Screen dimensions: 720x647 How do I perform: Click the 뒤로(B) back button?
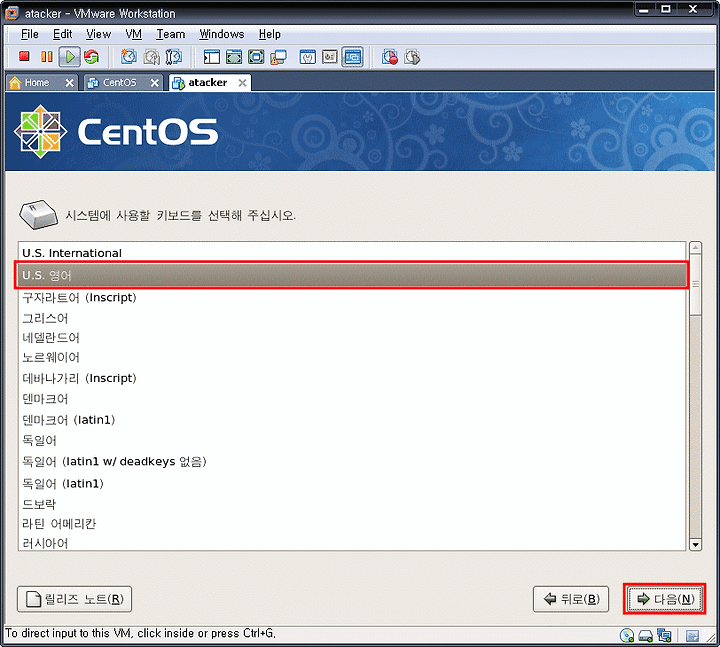571,599
